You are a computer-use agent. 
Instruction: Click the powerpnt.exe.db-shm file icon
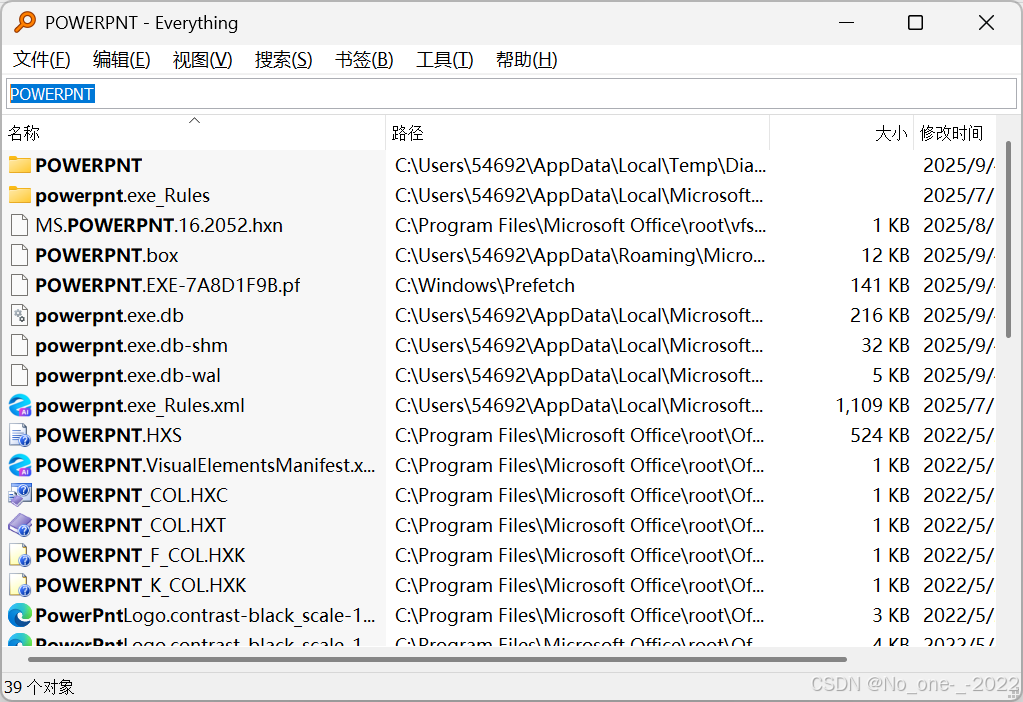coord(20,345)
